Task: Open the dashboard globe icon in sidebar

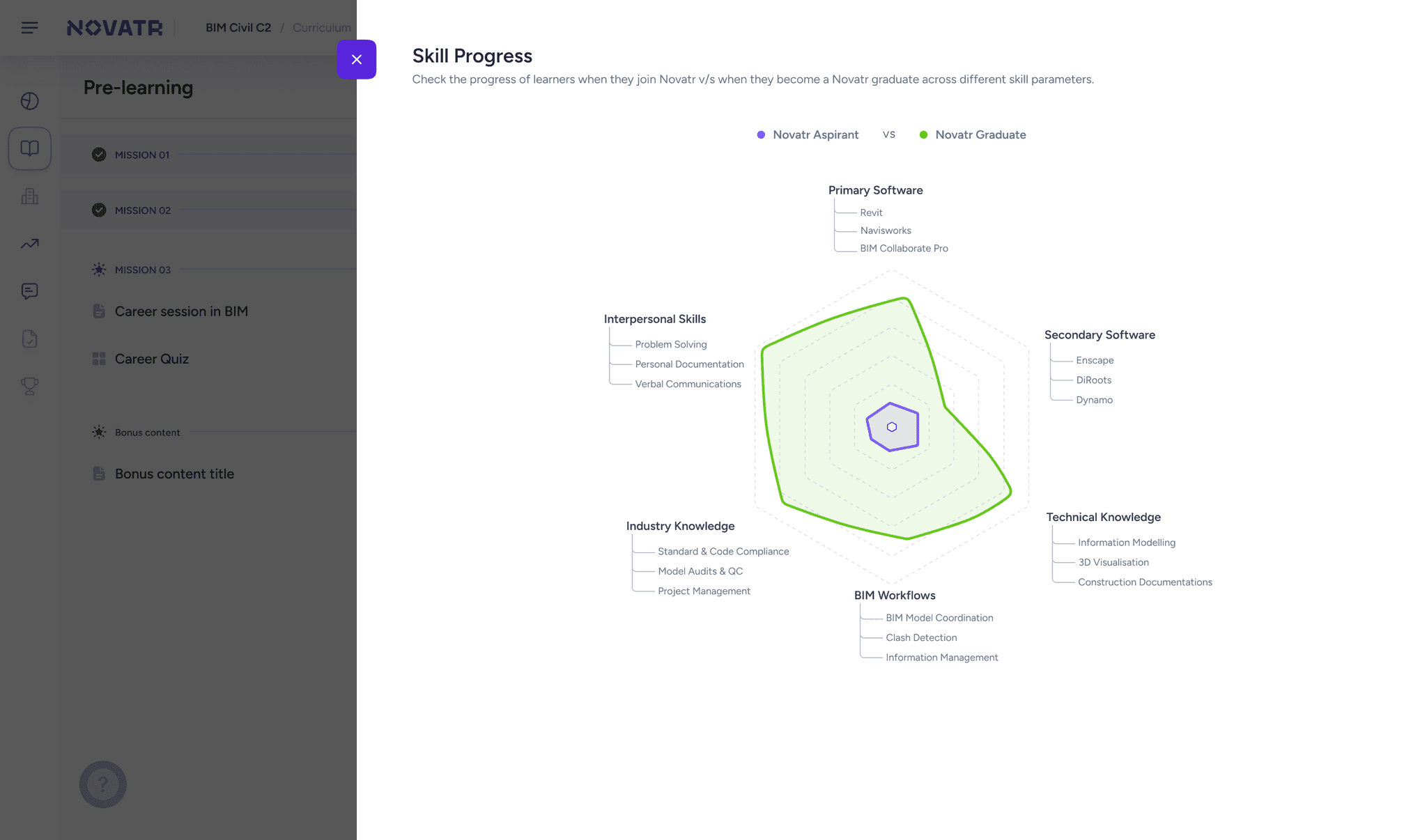Action: [29, 101]
